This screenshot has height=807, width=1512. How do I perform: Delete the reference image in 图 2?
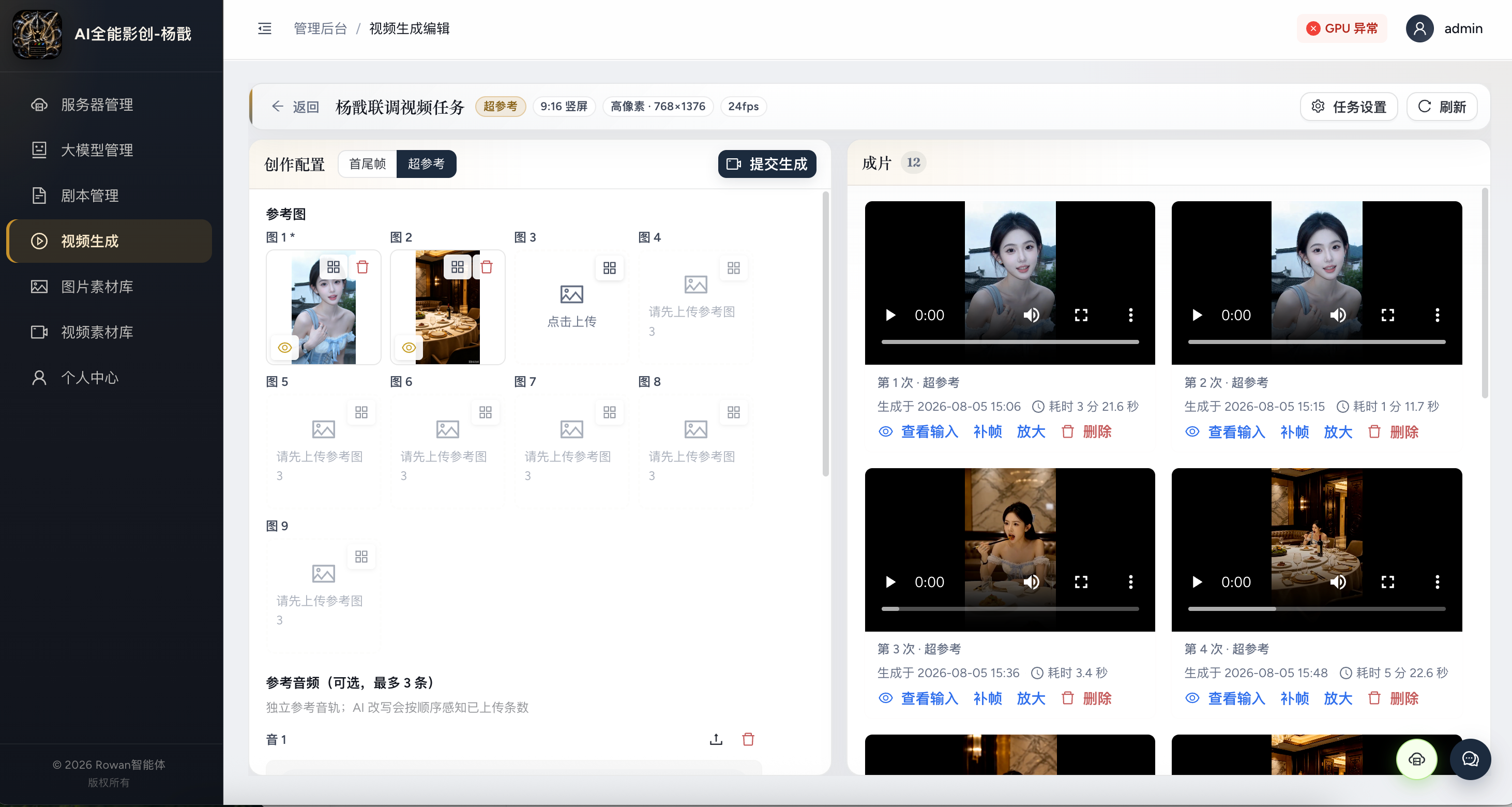pyautogui.click(x=487, y=267)
